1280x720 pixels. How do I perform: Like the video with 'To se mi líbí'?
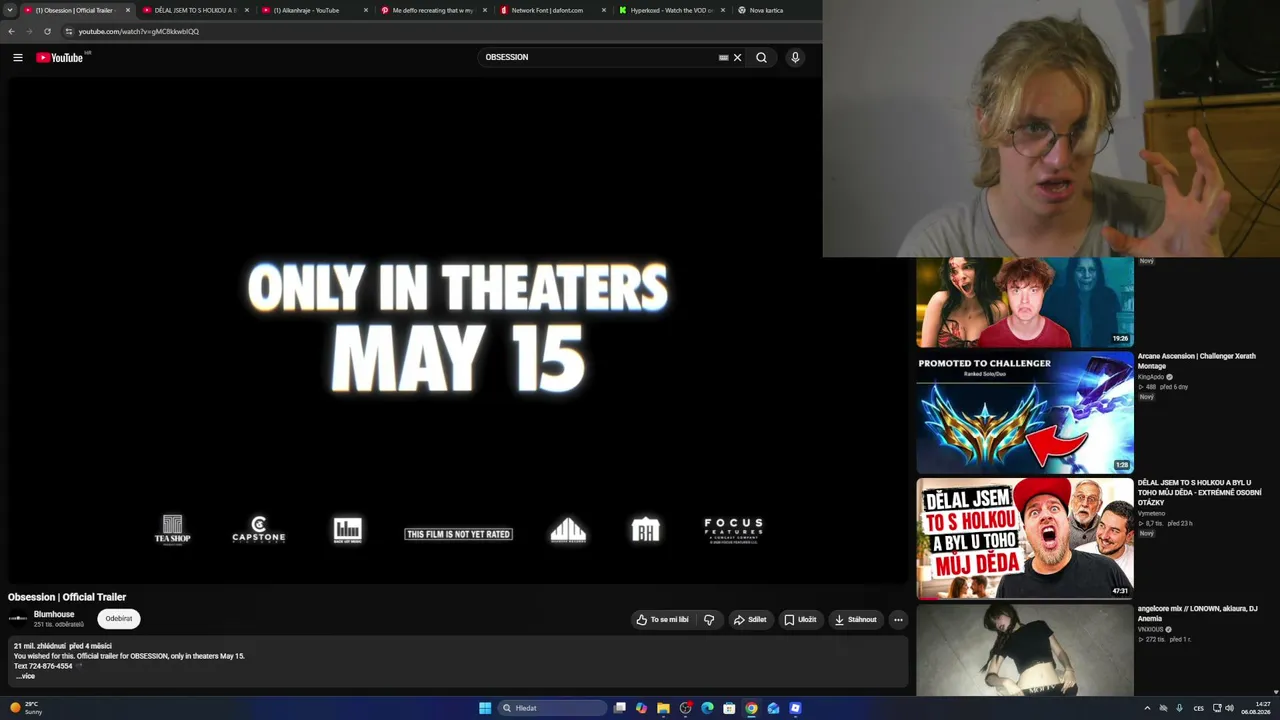[x=663, y=620]
